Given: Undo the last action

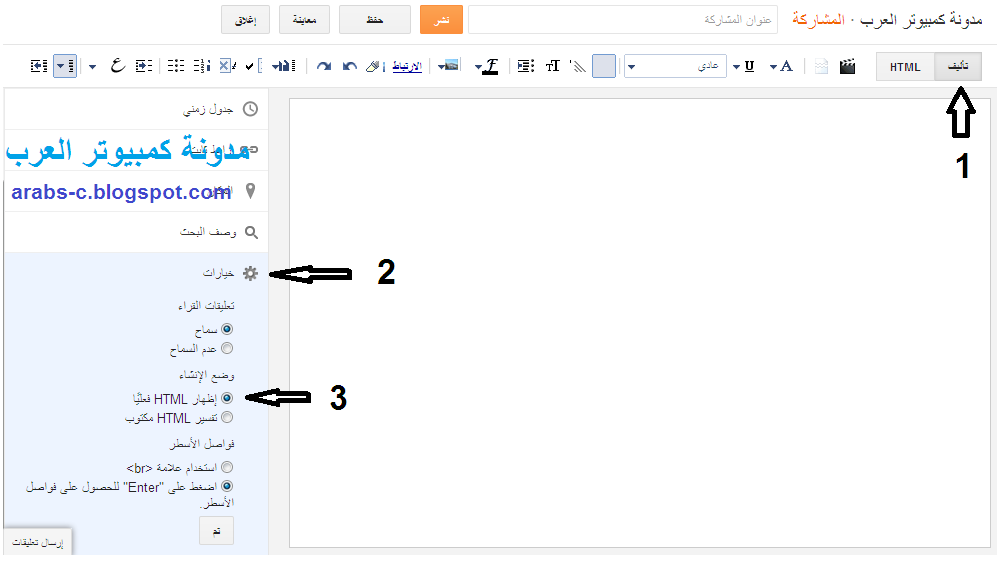Looking at the screenshot, I should pyautogui.click(x=349, y=66).
